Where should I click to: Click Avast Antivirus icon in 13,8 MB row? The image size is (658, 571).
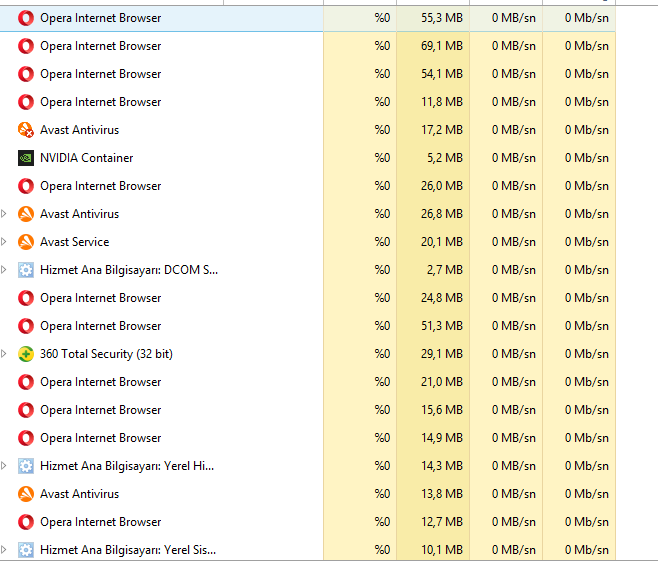[x=26, y=494]
